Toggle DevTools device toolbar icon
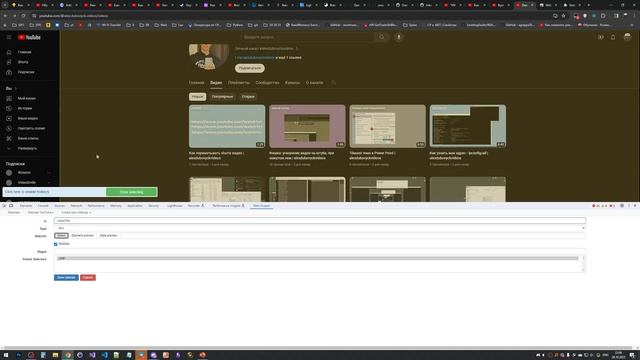Image resolution: width=640 pixels, height=360 pixels. 11,206
